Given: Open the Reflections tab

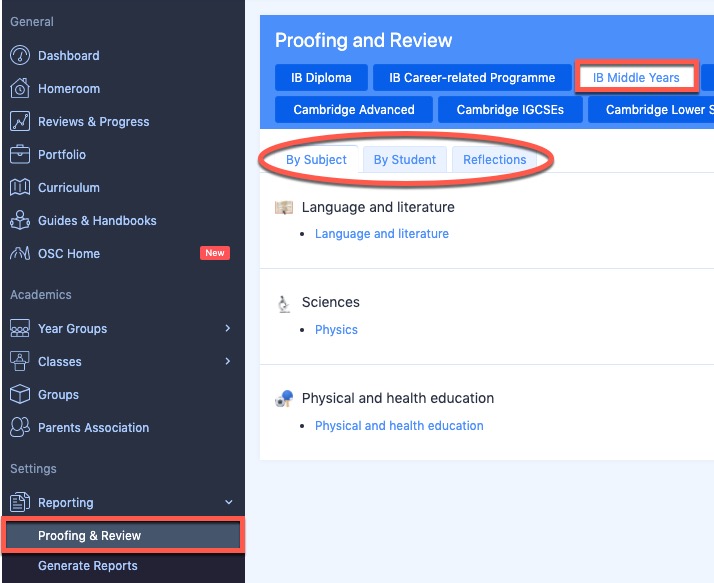Looking at the screenshot, I should click(x=495, y=159).
